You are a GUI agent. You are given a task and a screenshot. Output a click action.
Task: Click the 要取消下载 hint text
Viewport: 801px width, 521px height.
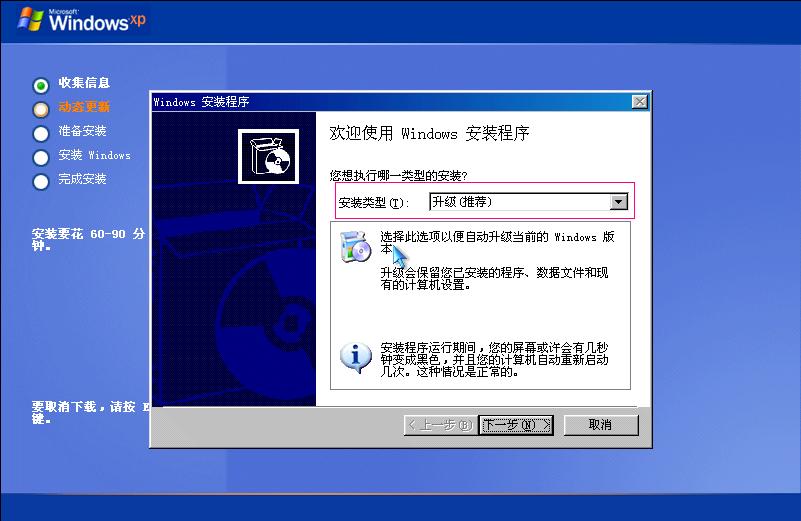click(x=90, y=412)
